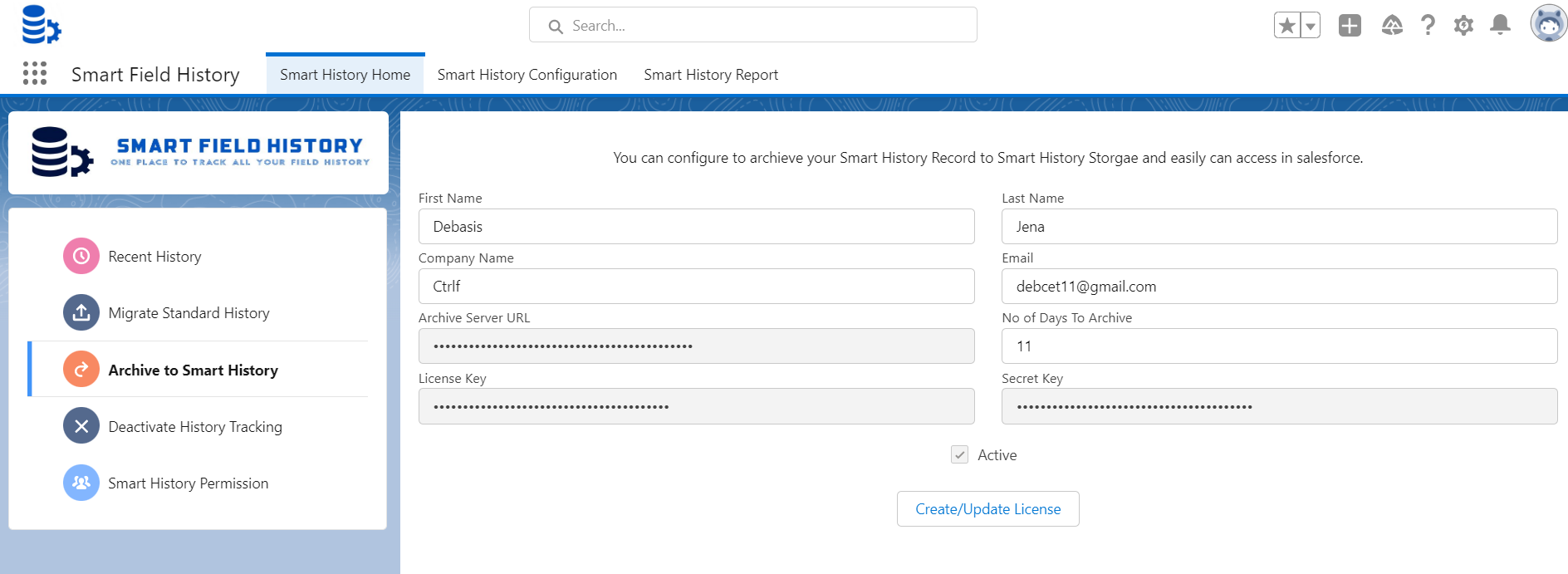Click the user profile avatar

1548,23
